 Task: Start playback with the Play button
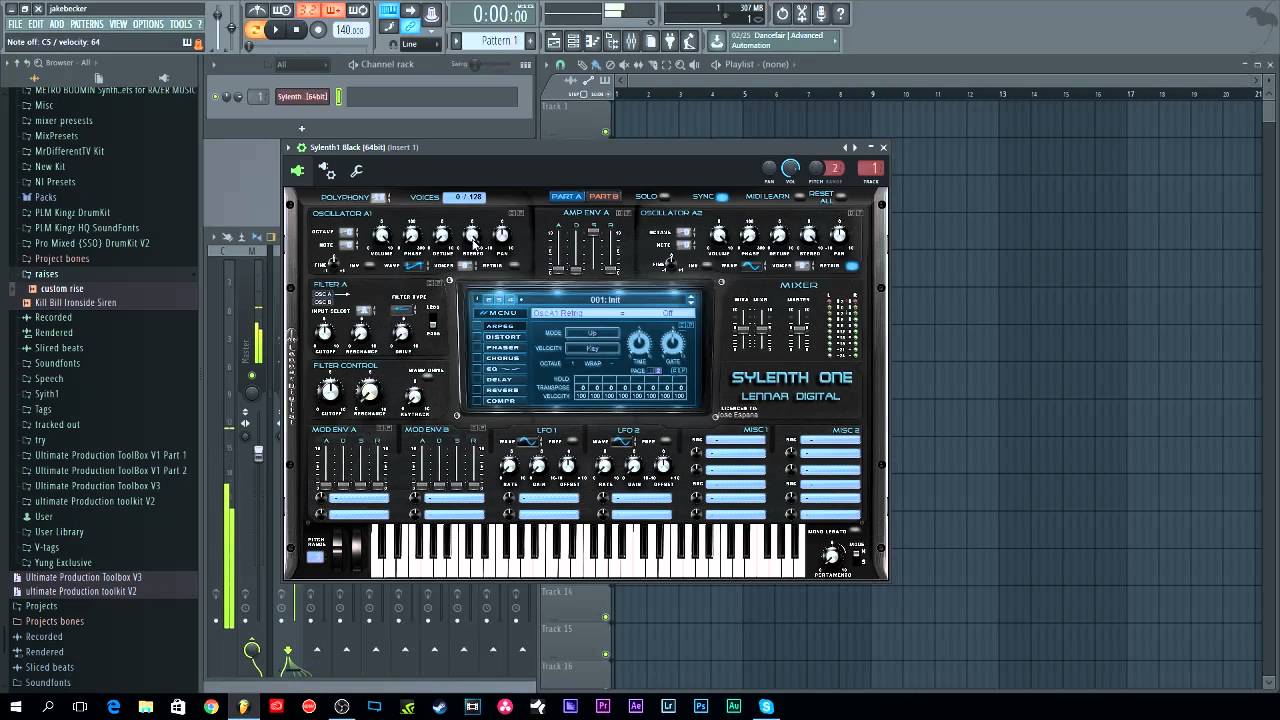click(276, 30)
